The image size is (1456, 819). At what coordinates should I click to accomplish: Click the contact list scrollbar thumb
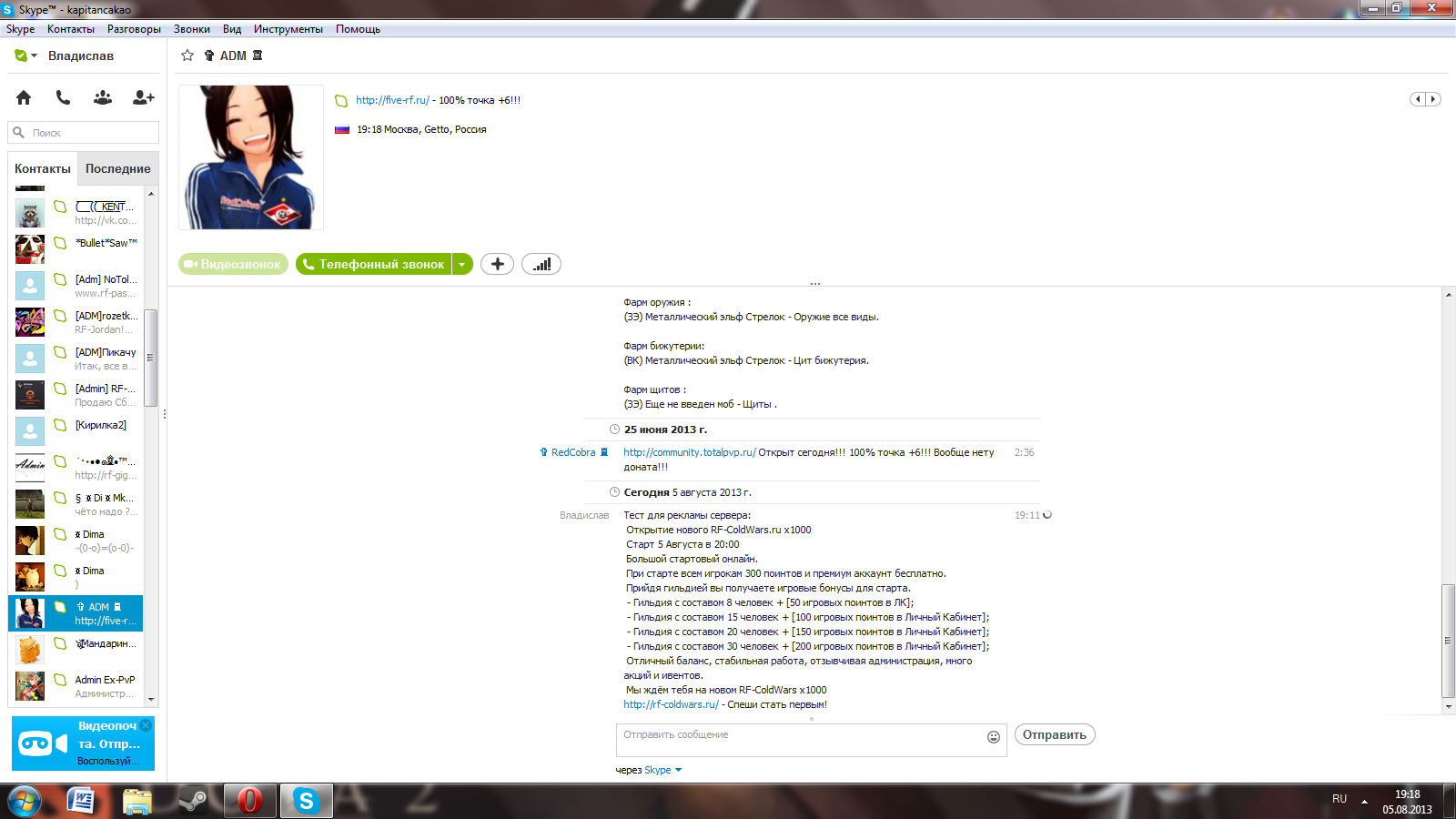[151, 358]
